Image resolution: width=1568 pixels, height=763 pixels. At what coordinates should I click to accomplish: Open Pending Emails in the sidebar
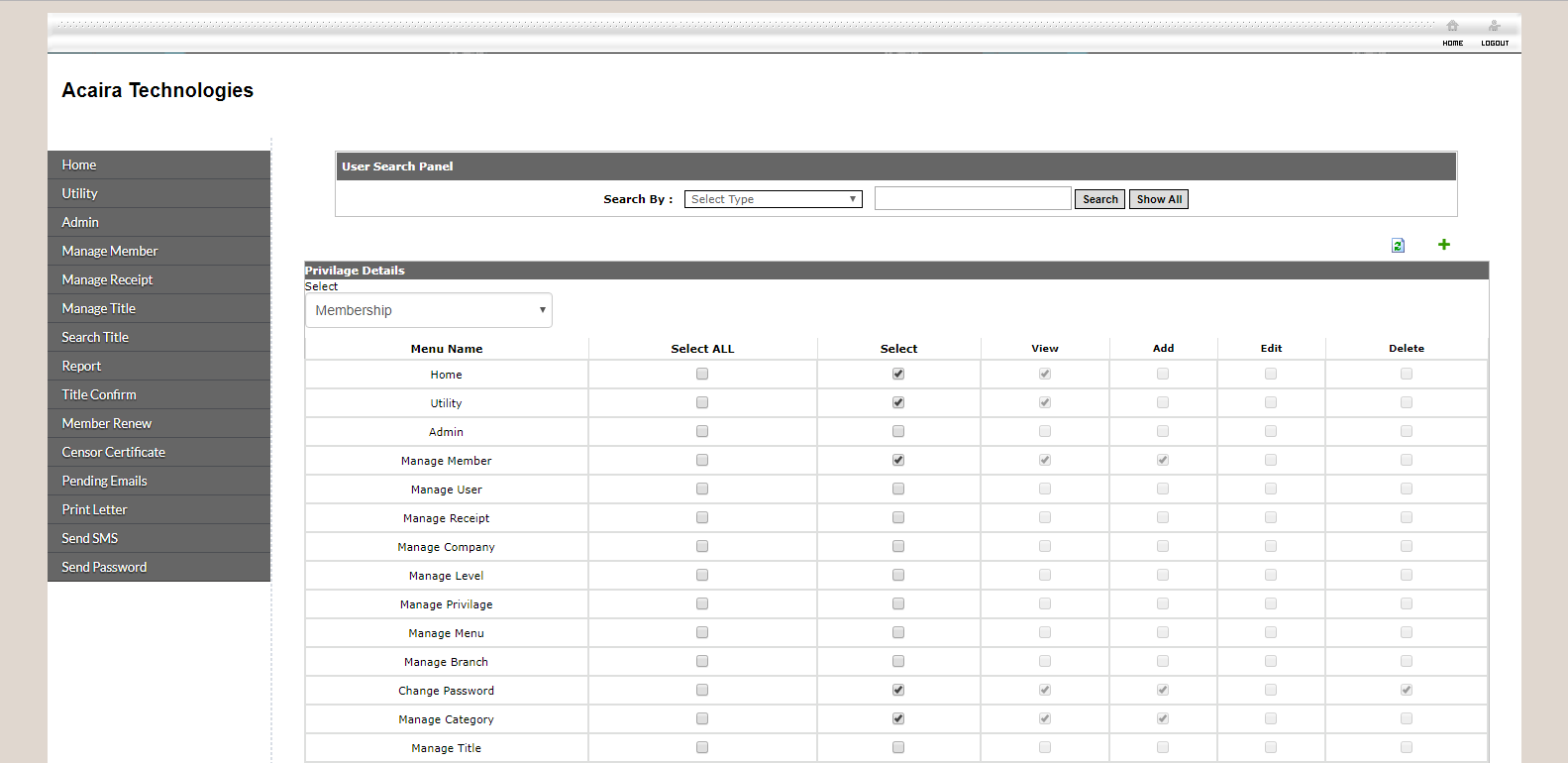click(x=104, y=482)
